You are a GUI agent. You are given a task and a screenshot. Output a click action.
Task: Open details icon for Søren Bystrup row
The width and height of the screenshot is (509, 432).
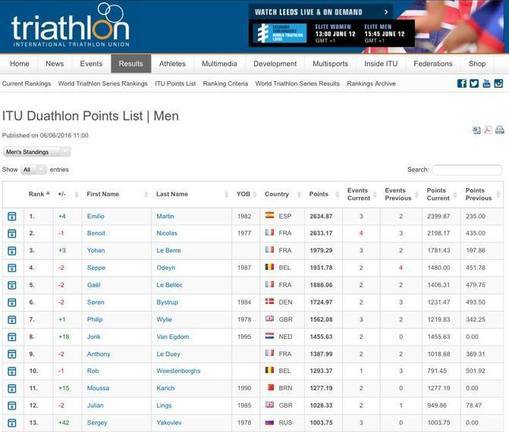(12, 302)
